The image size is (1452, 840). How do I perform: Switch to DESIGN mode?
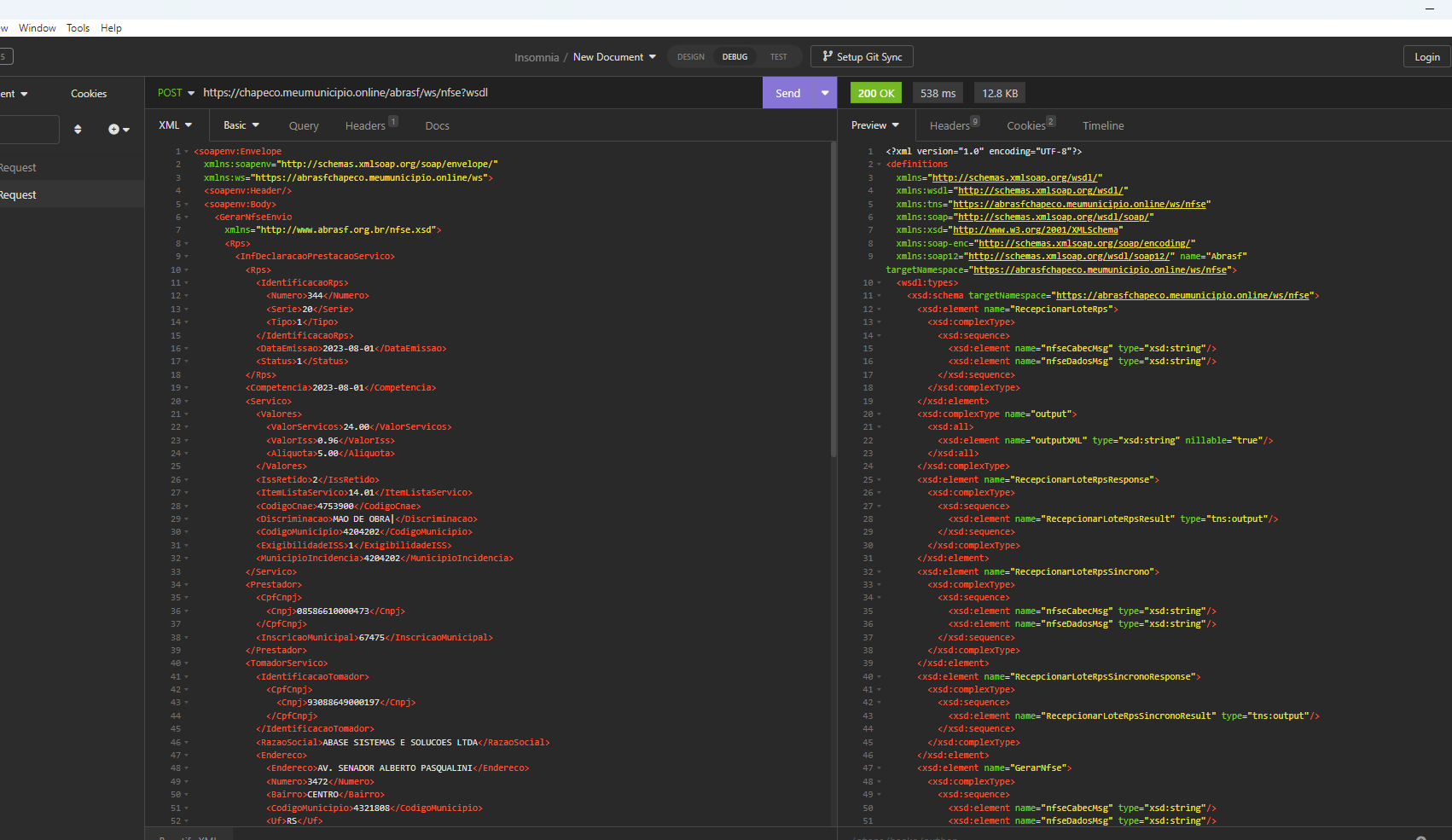coord(690,57)
